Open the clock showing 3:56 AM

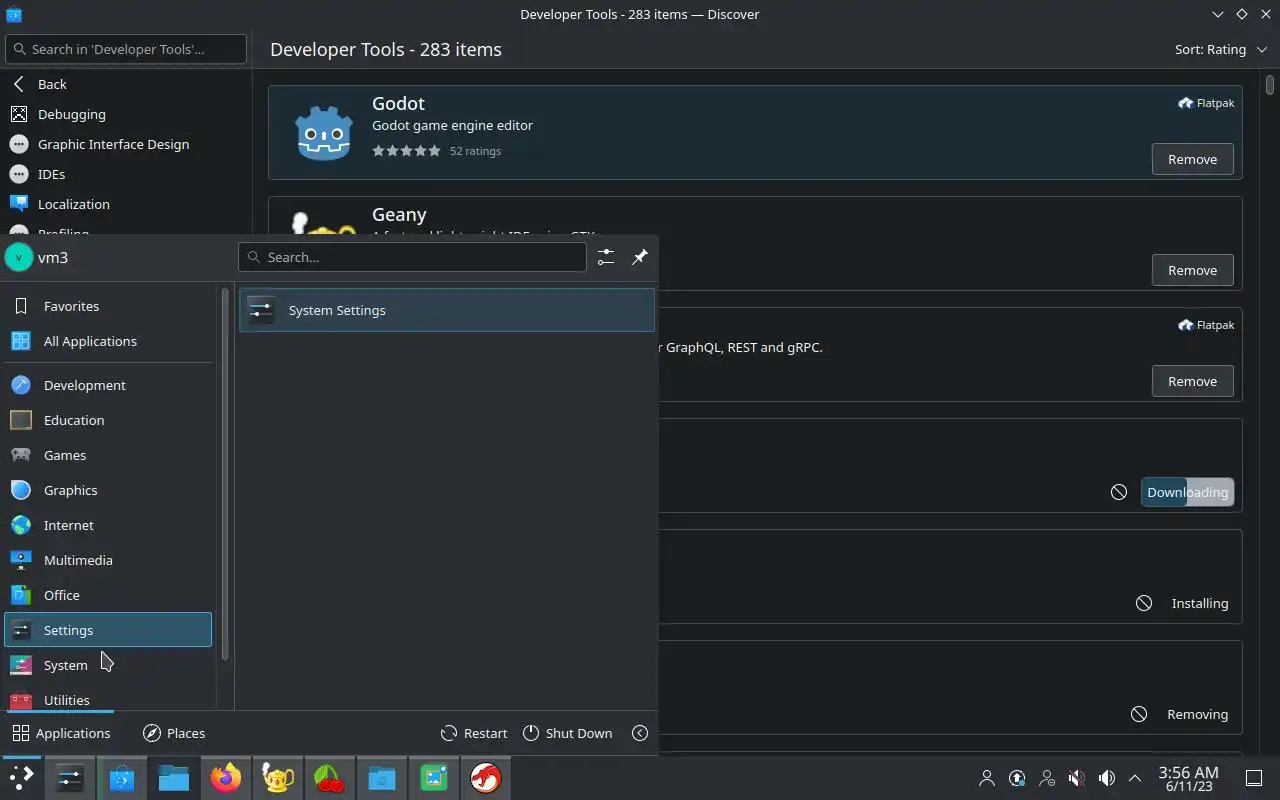(1188, 778)
